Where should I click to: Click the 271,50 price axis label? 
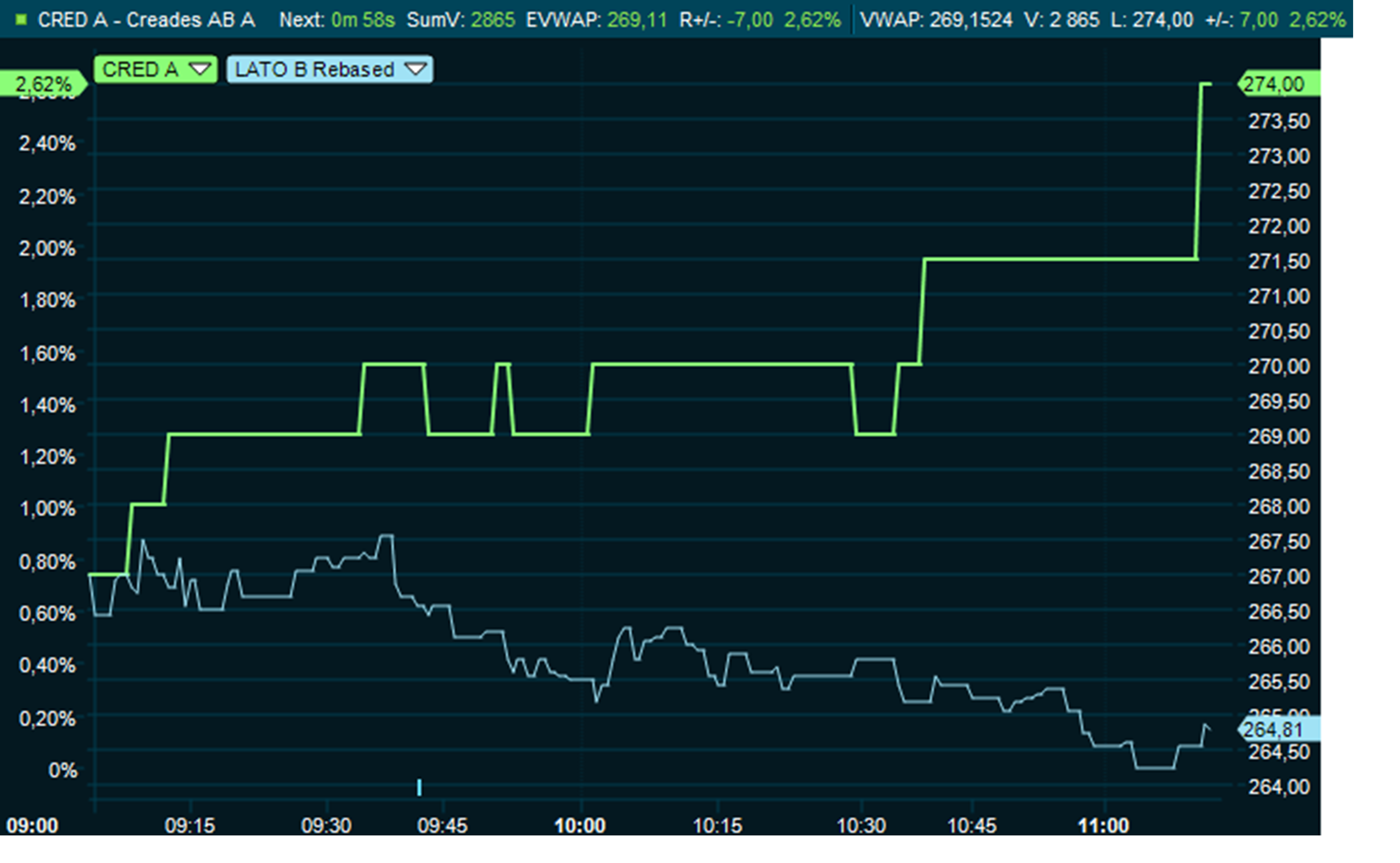coord(1279,261)
